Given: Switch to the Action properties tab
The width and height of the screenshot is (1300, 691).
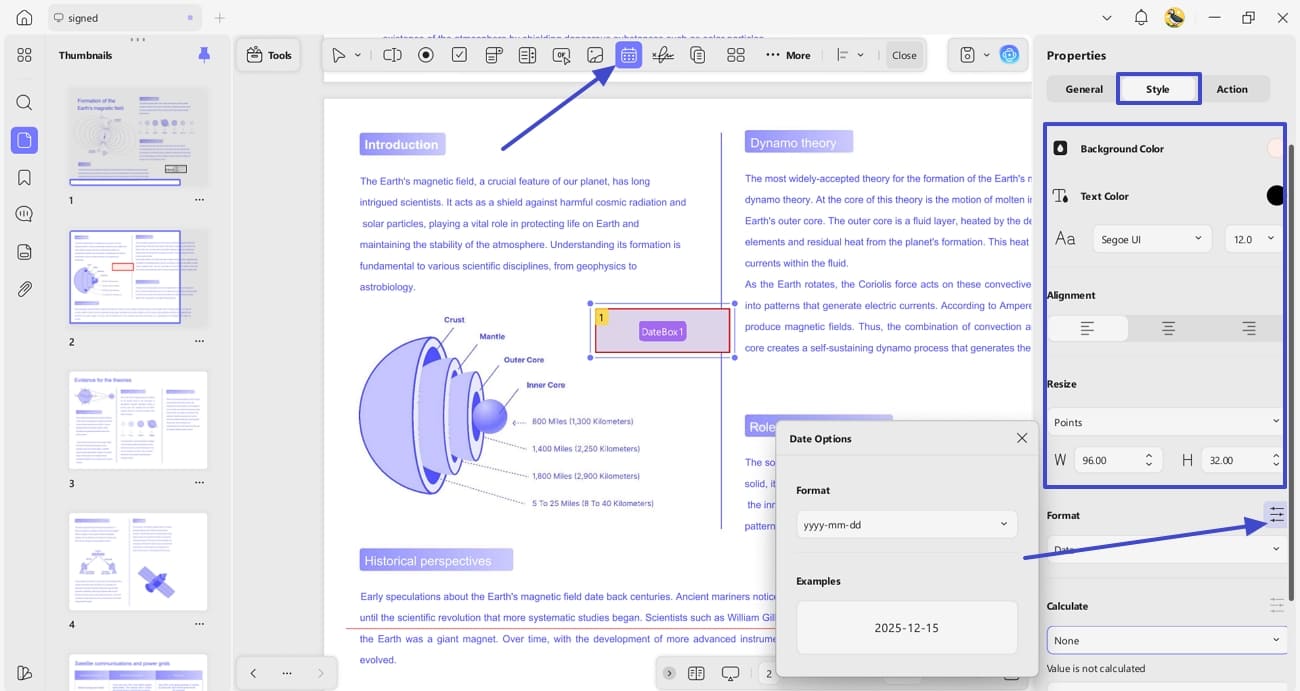Looking at the screenshot, I should [x=1232, y=89].
